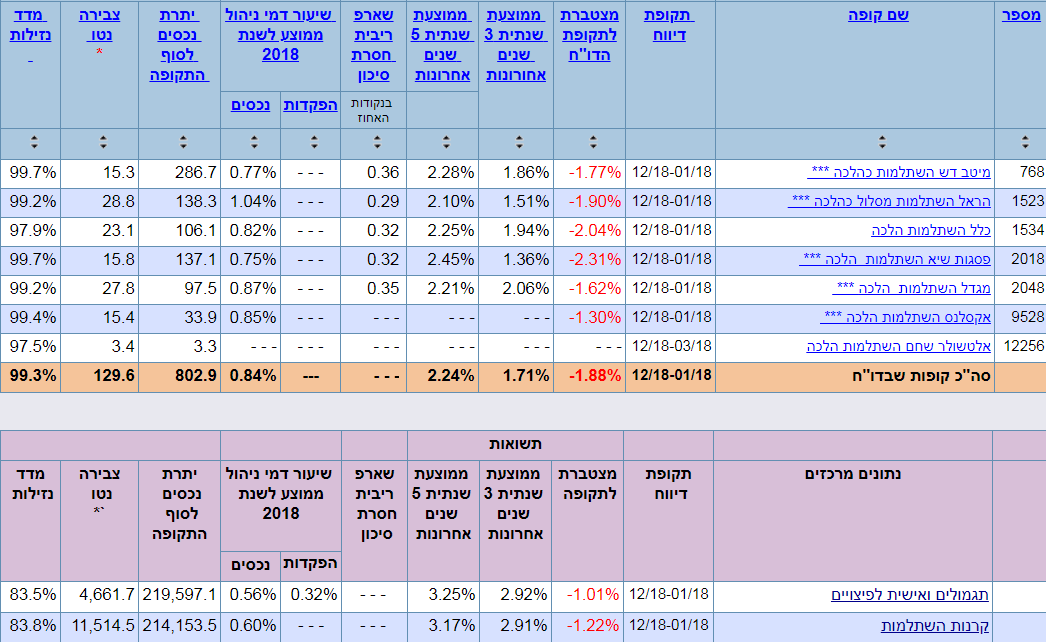Select the 0.32% deposits fee value
Viewport: 1046px width, 642px height.
pos(314,594)
